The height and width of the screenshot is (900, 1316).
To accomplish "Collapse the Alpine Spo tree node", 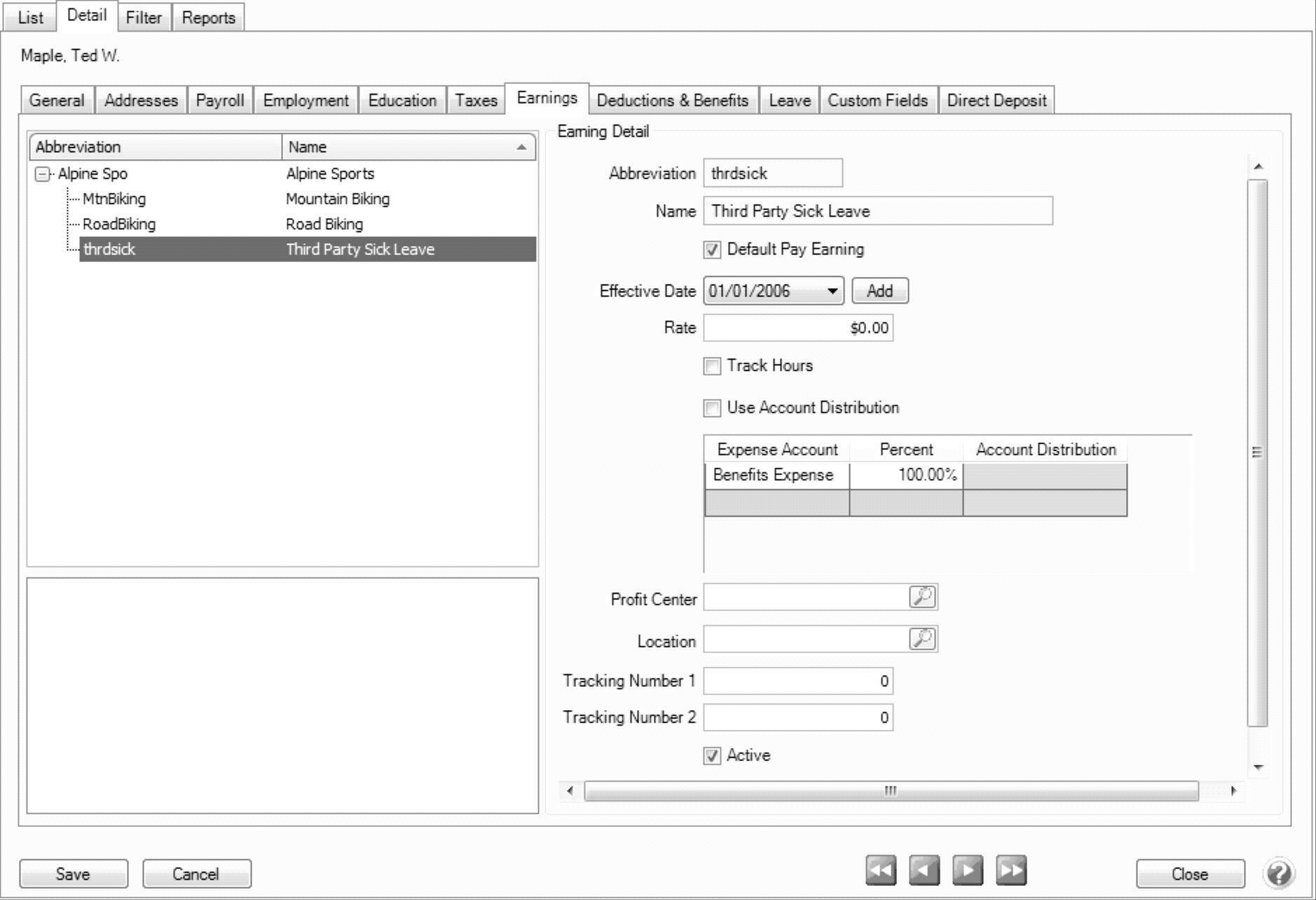I will click(x=43, y=174).
